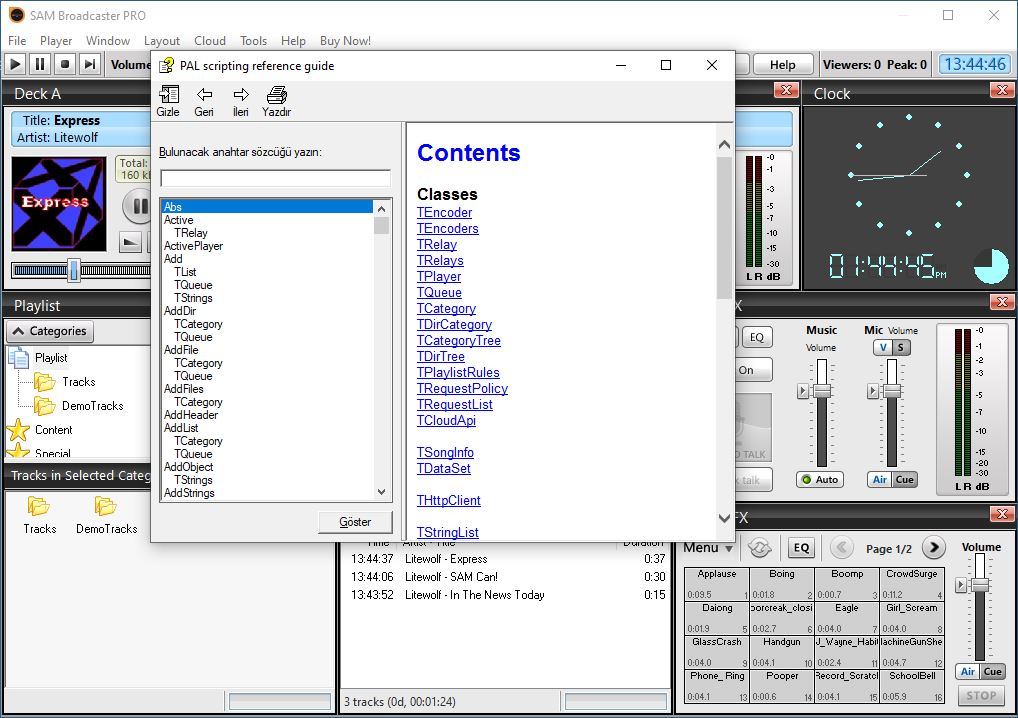Click the Gizle (hide) icon in help window
Viewport: 1018px width, 718px height.
coord(168,101)
